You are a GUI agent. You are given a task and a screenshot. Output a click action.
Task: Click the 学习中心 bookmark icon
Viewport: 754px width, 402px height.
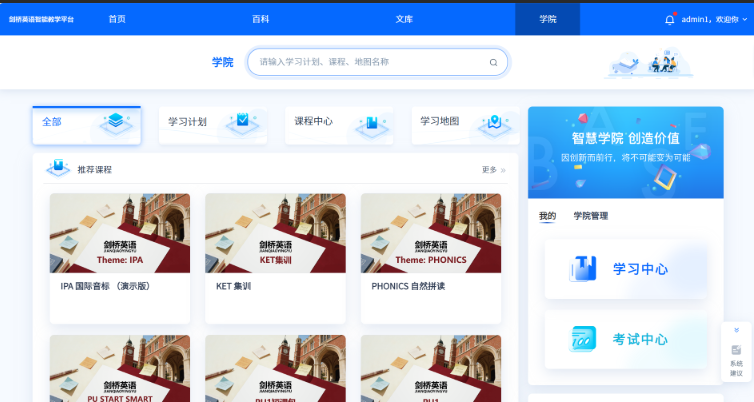pos(583,268)
